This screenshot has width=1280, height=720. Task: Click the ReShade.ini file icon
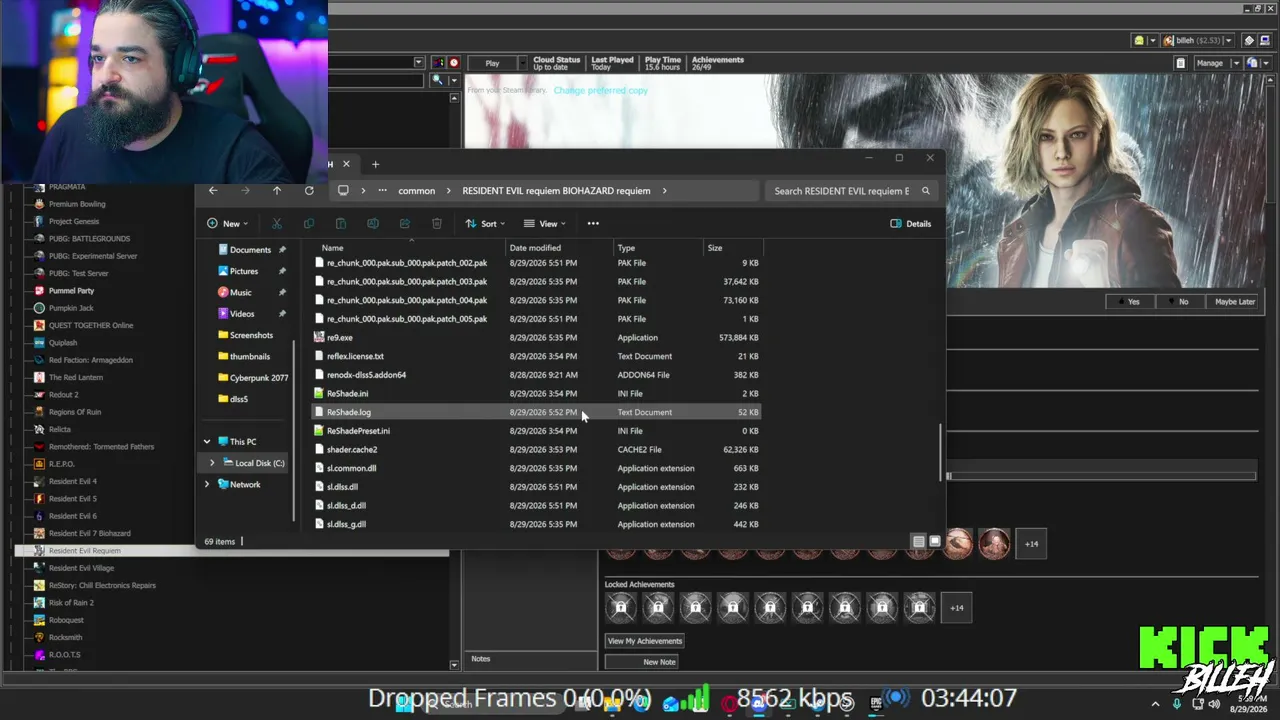click(319, 394)
